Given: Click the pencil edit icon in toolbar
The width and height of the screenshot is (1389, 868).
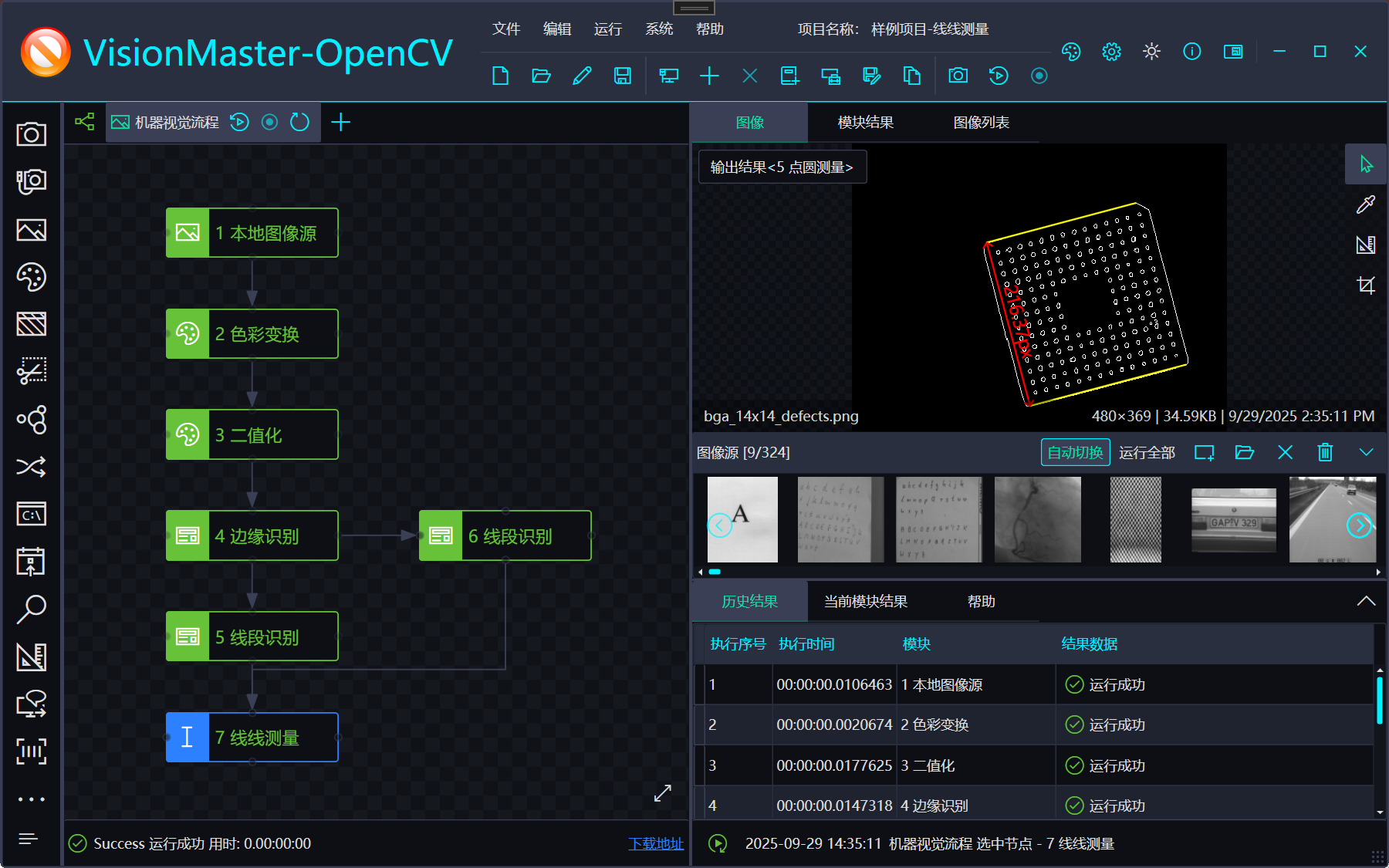Looking at the screenshot, I should pyautogui.click(x=582, y=76).
